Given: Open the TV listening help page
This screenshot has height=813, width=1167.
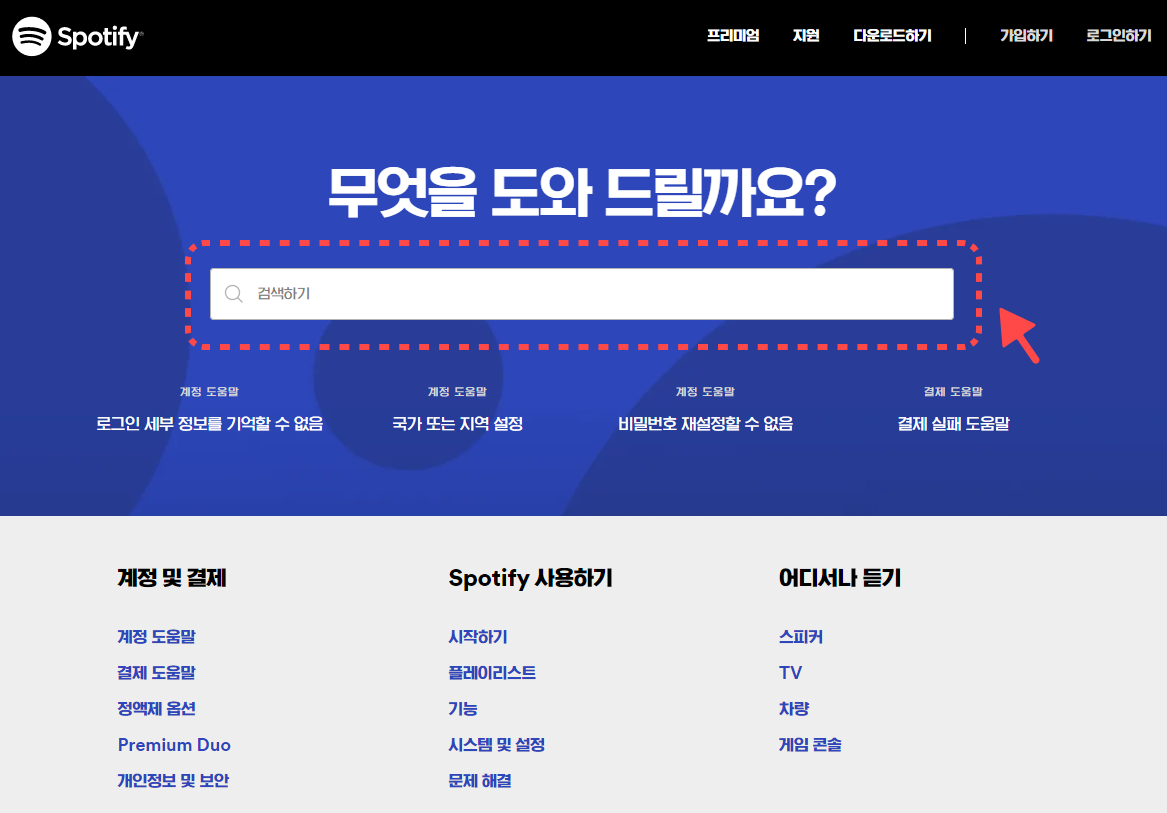Looking at the screenshot, I should 791,672.
